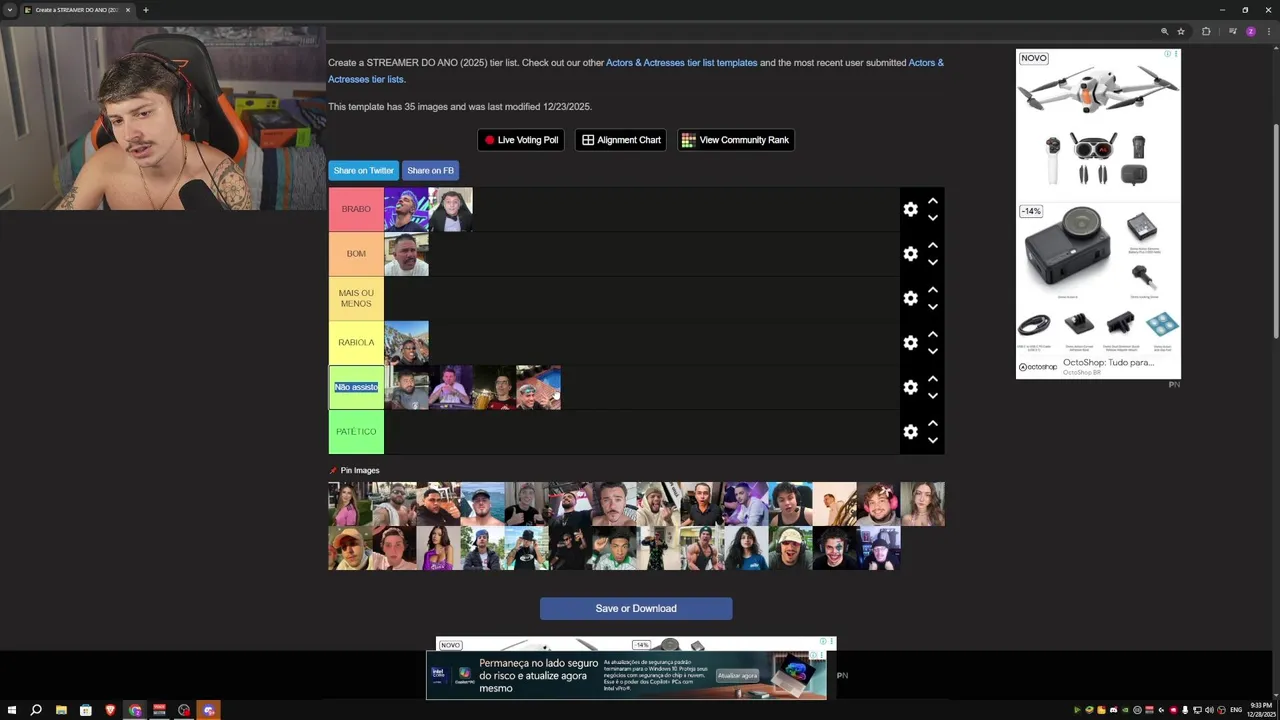Viewport: 1280px width, 720px height.
Task: Open media control icon in browser toolbar
Action: [x=1233, y=31]
